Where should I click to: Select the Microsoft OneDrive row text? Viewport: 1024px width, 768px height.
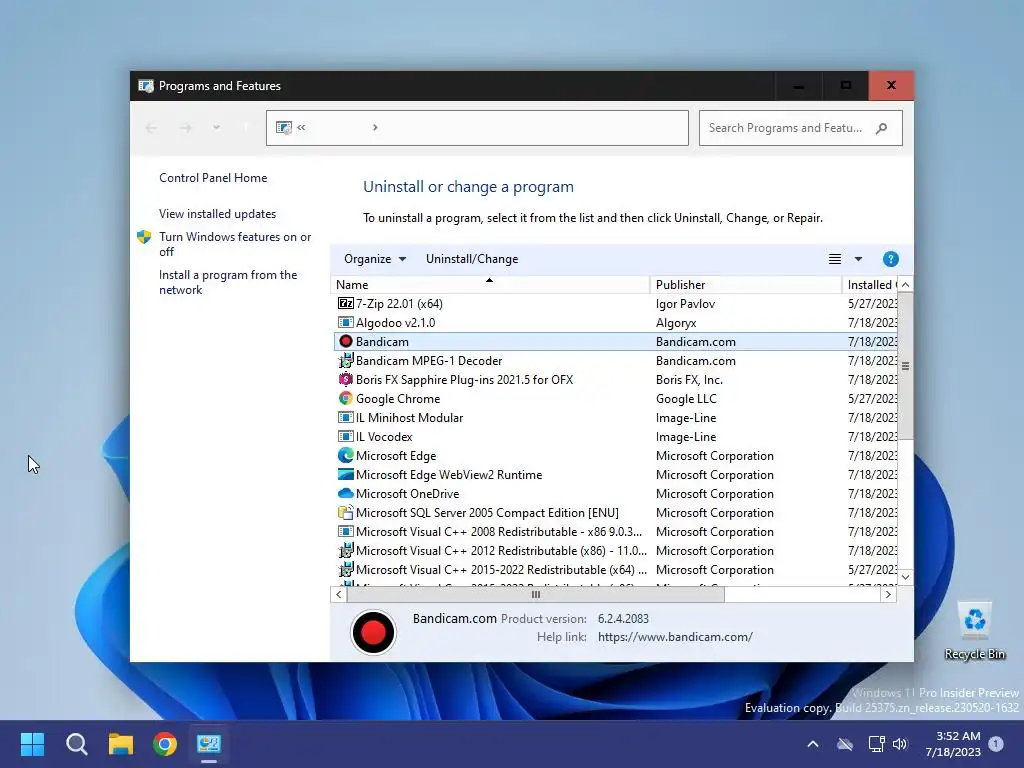[408, 494]
